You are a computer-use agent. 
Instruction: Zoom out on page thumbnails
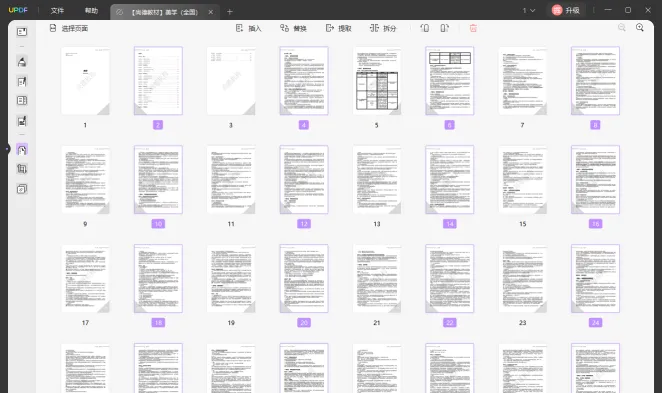coord(622,28)
